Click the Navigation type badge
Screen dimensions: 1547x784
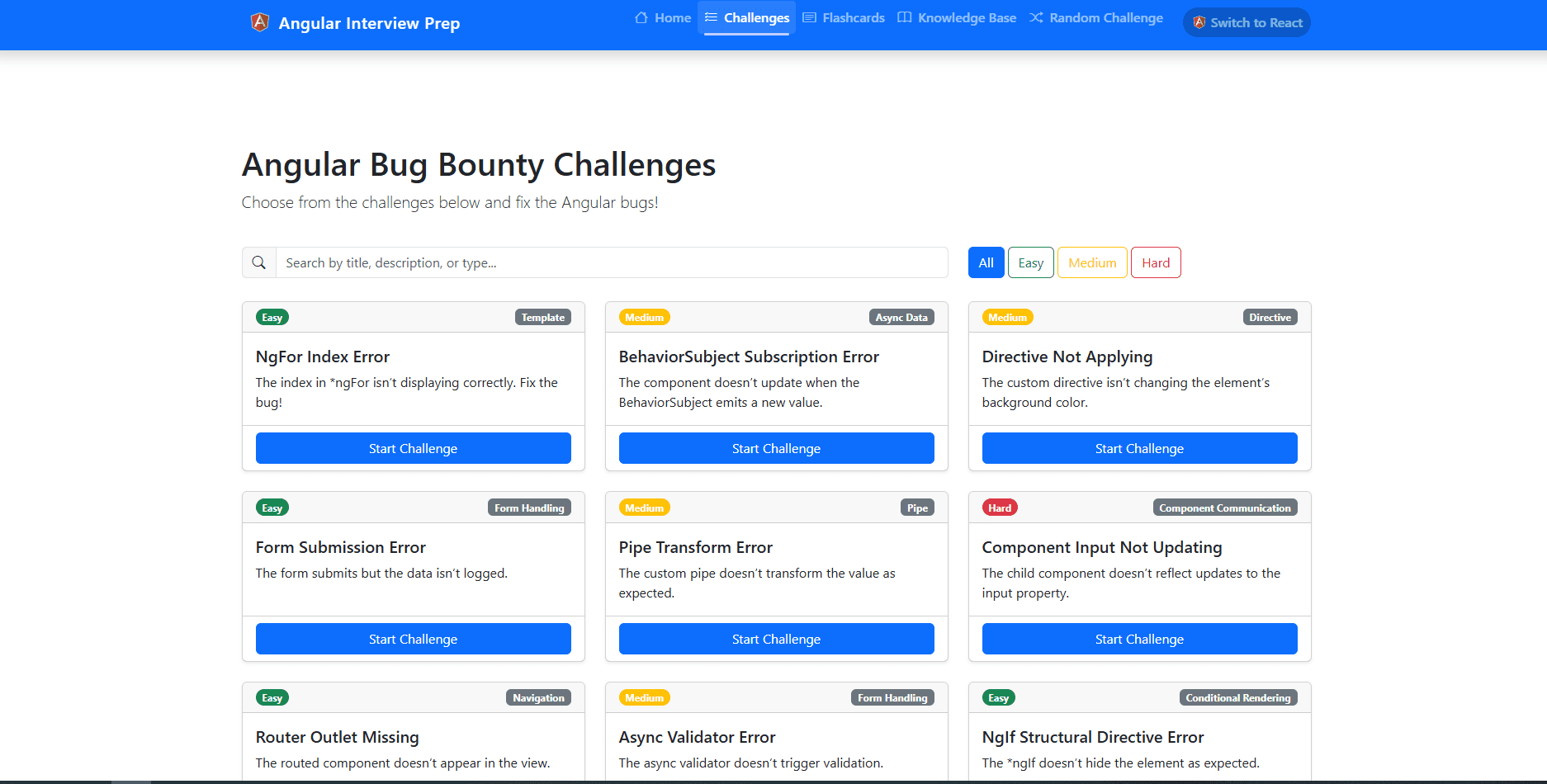(x=538, y=697)
